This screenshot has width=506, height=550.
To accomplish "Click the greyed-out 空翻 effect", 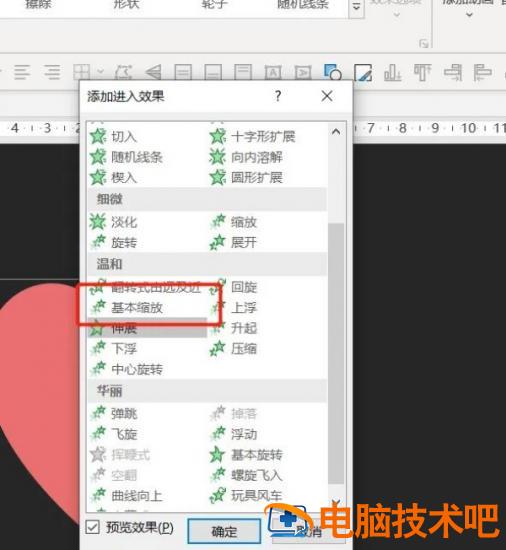I will pos(114,475).
